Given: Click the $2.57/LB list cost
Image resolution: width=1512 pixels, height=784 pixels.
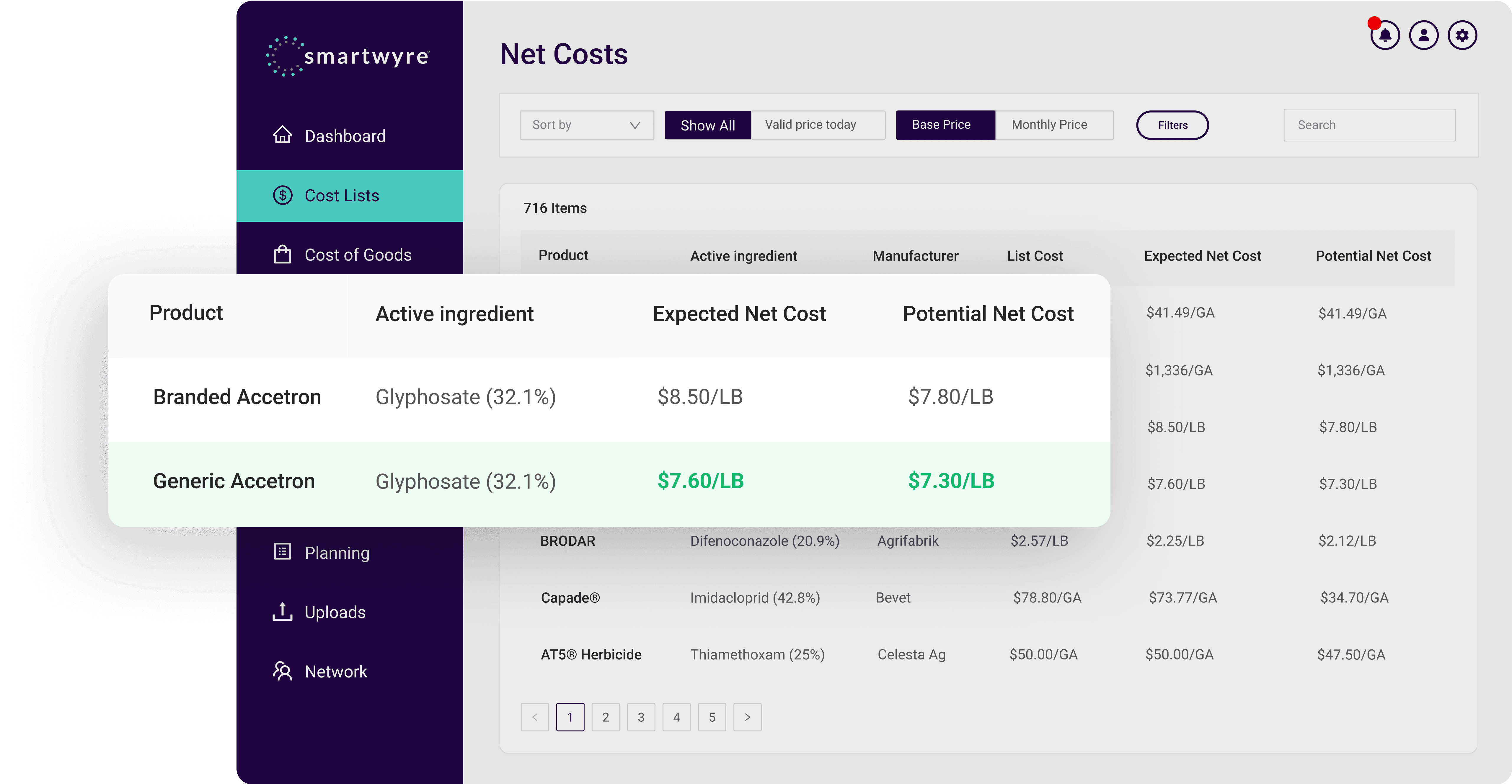Looking at the screenshot, I should tap(1039, 540).
